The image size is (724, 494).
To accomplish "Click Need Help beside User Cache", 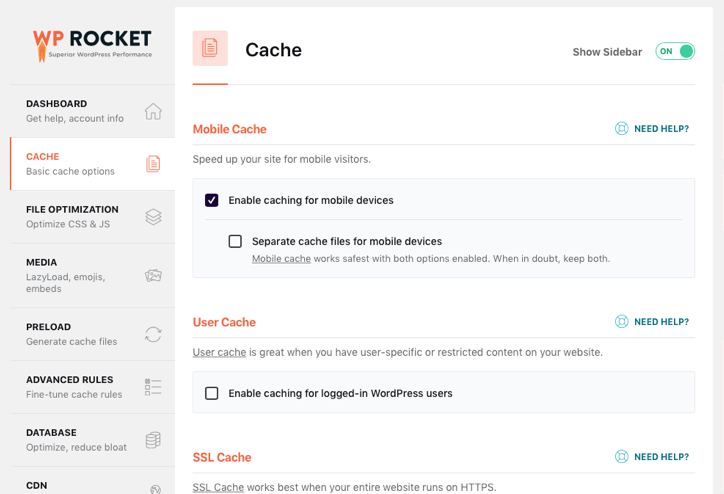I will click(x=652, y=322).
